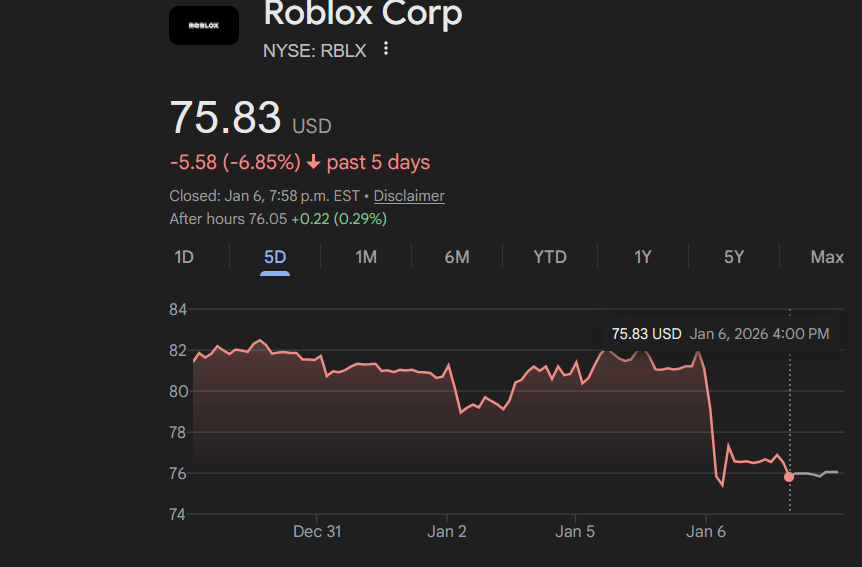Click the red down arrow icon
Image resolution: width=862 pixels, height=567 pixels.
[x=313, y=162]
